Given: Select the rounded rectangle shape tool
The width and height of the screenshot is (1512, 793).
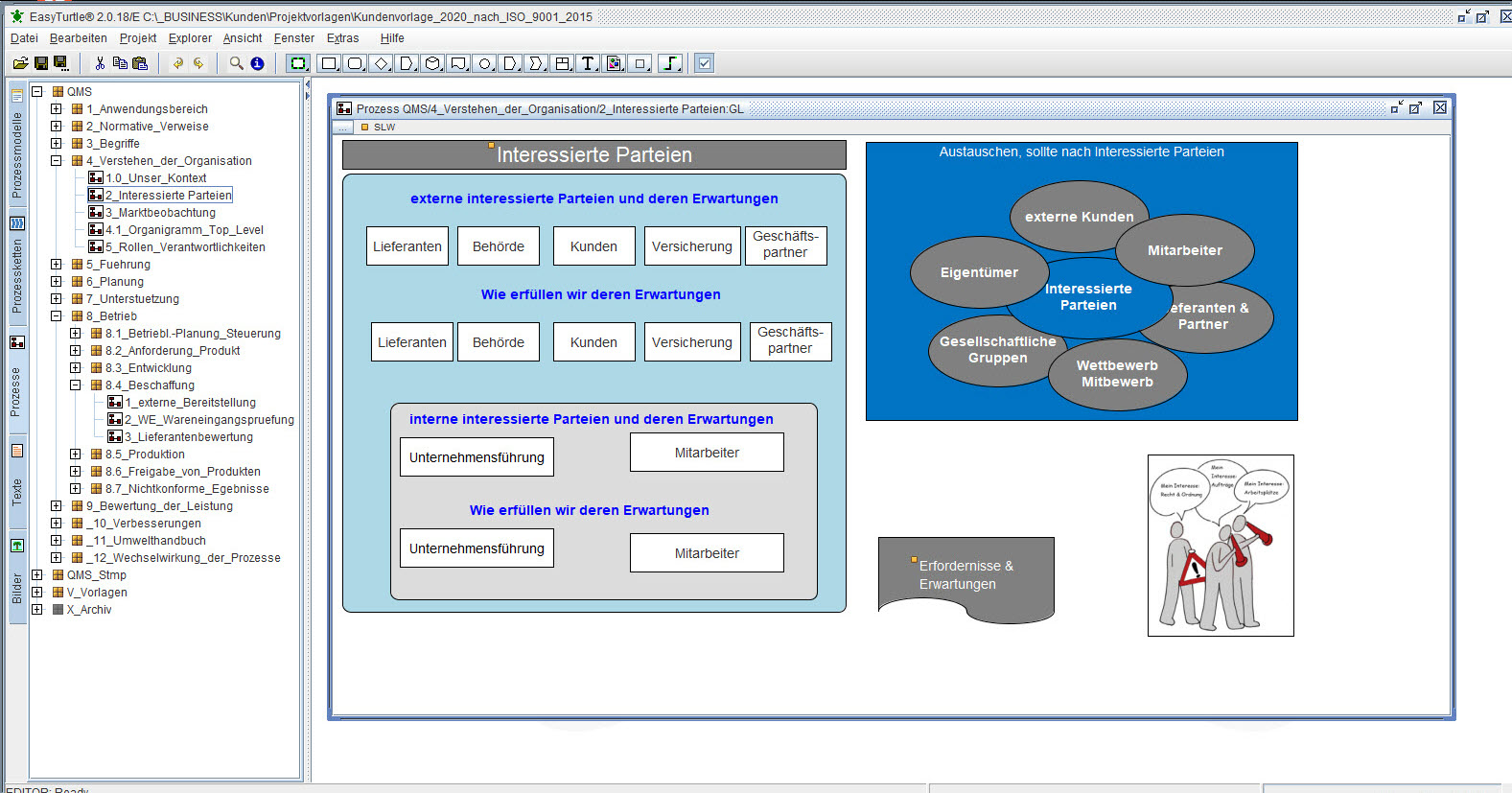Looking at the screenshot, I should point(355,63).
